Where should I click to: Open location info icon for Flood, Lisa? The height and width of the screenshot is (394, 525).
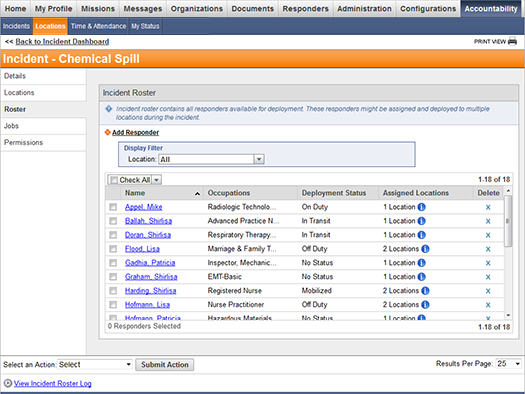425,249
